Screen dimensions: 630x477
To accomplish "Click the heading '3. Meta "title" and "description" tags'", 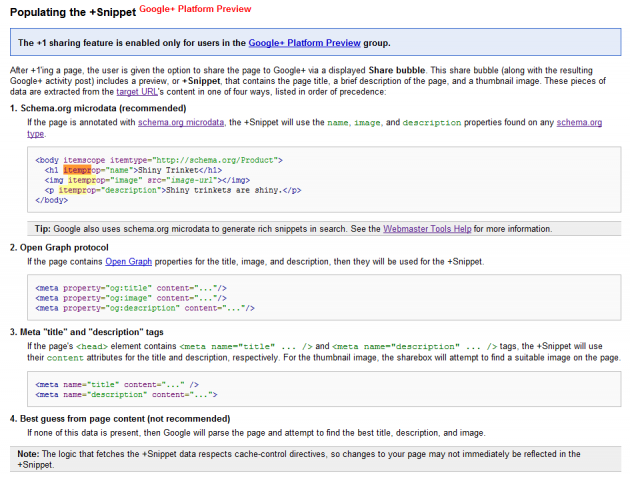I will pyautogui.click(x=87, y=332).
